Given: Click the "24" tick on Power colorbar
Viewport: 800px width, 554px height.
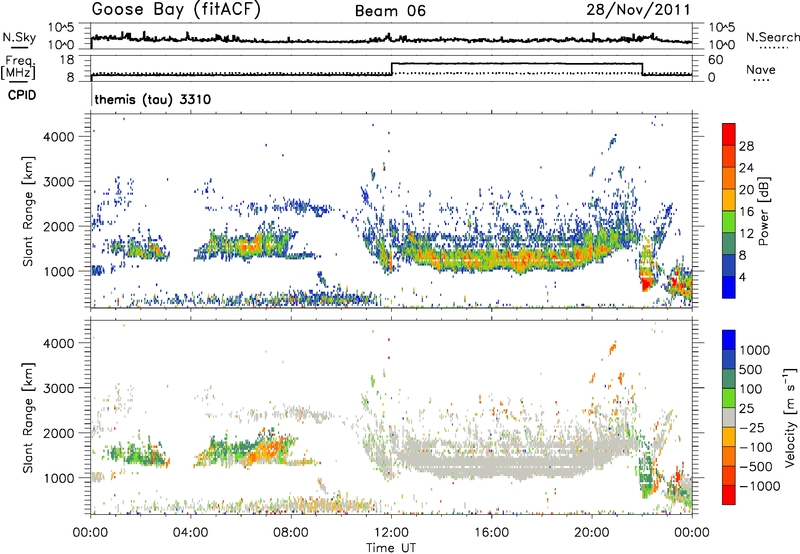Looking at the screenshot, I should click(746, 168).
